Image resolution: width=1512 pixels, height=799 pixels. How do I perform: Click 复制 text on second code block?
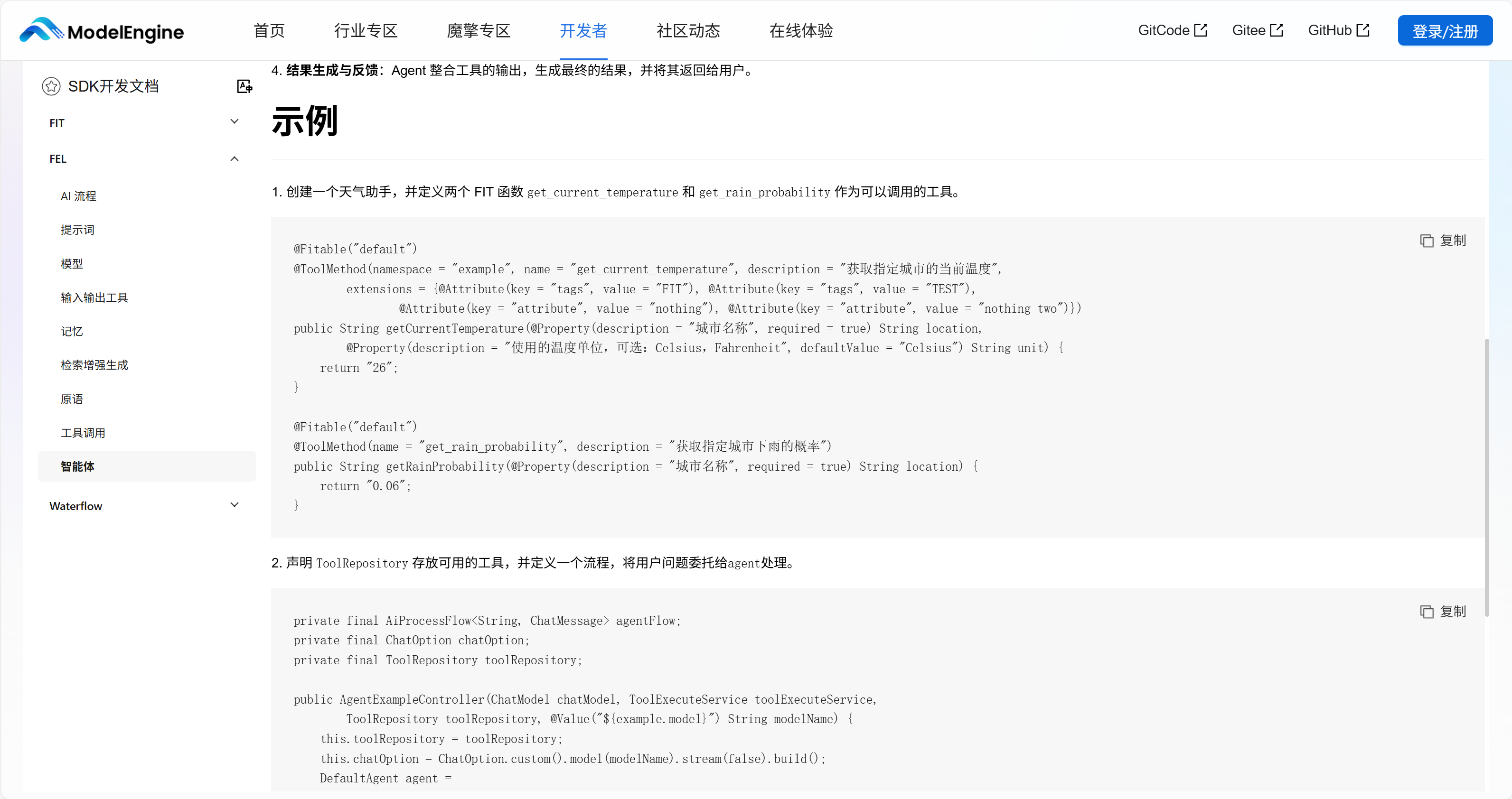pos(1453,612)
